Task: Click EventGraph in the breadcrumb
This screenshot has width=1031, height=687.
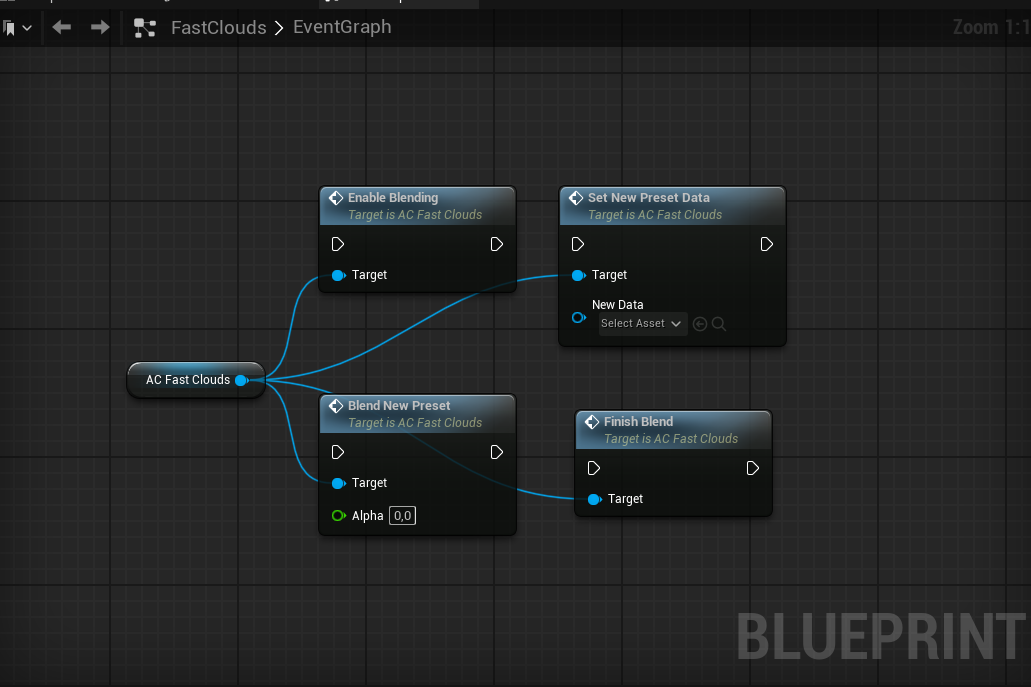Action: pos(342,27)
